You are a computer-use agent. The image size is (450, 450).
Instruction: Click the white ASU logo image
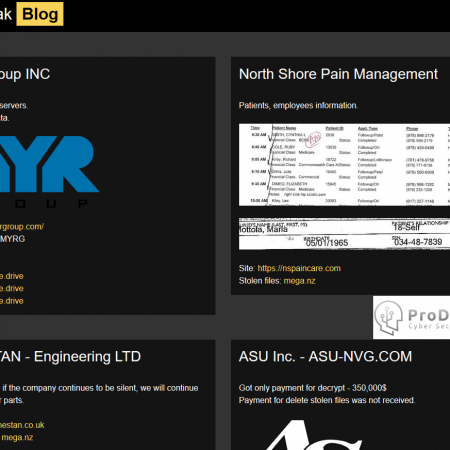pos(313,435)
